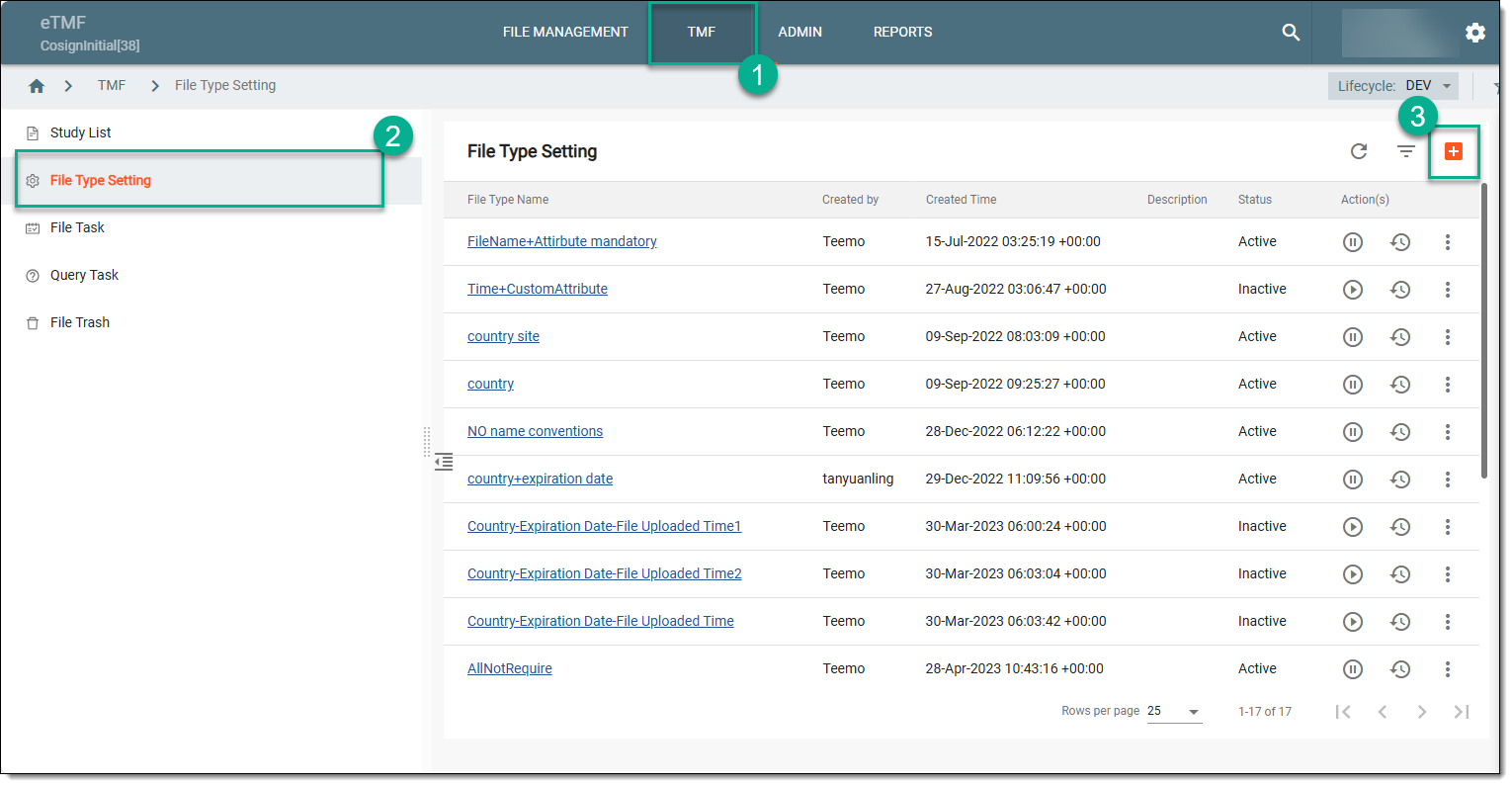Click the sidebar resize handle dots

pyautogui.click(x=427, y=442)
